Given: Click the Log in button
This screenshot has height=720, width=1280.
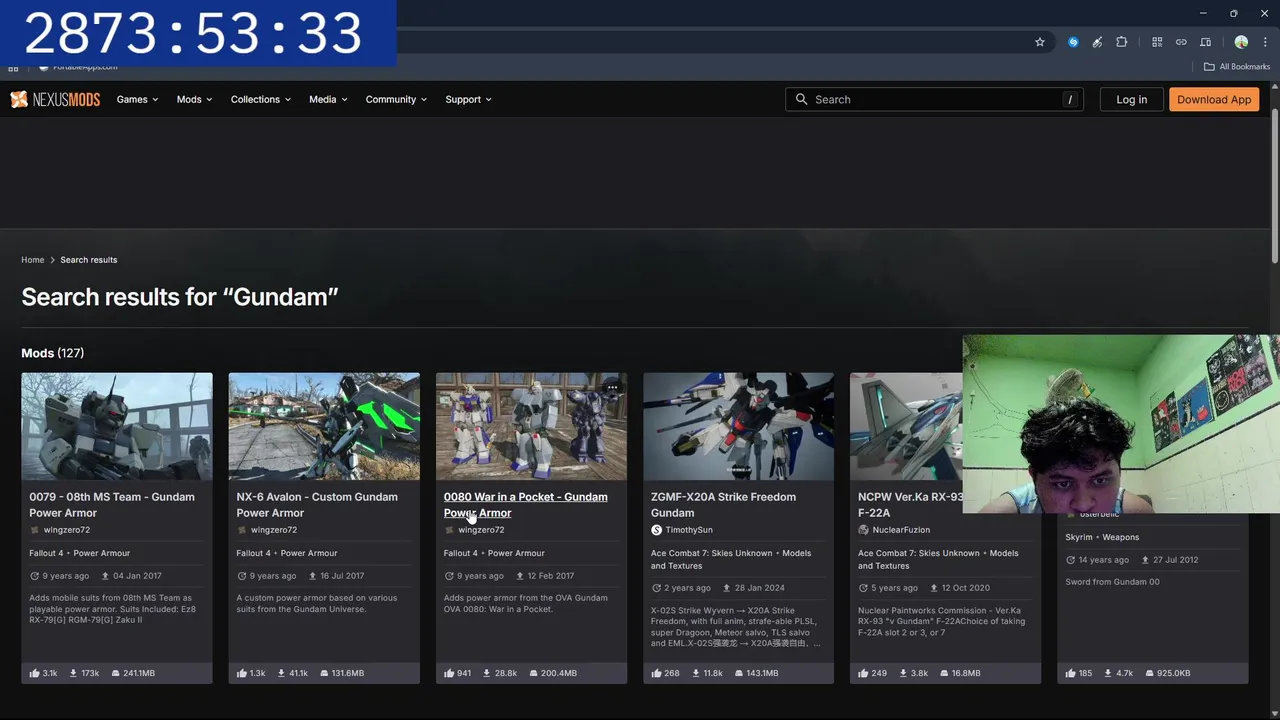Looking at the screenshot, I should point(1132,99).
